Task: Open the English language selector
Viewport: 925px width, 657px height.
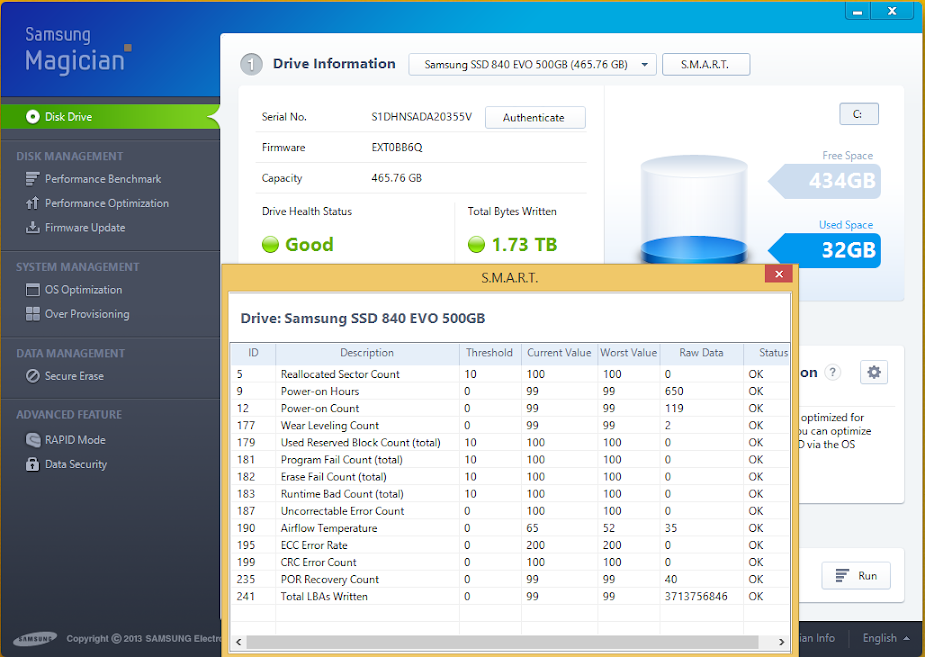Action: [885, 638]
